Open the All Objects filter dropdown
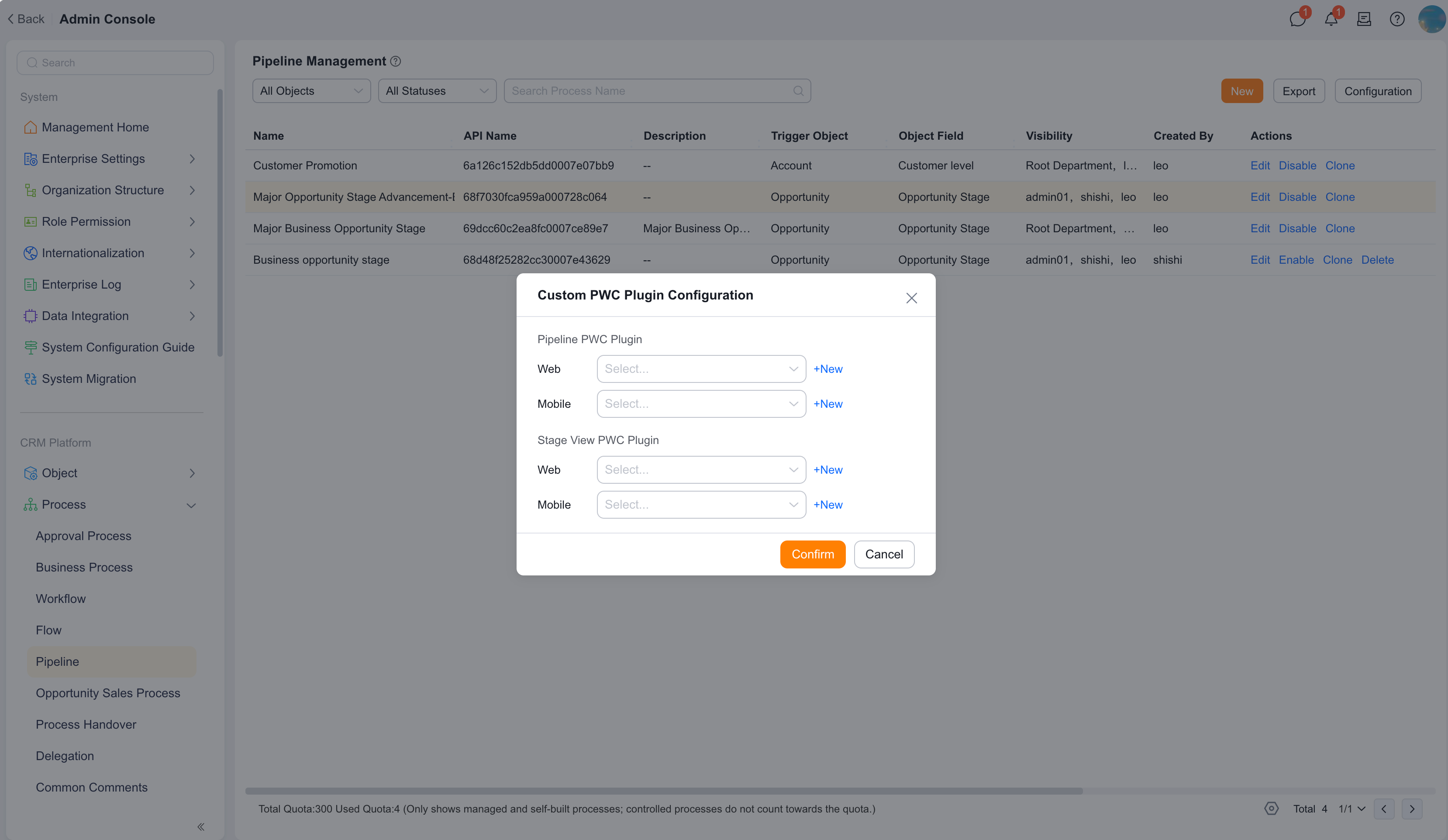 (x=311, y=91)
